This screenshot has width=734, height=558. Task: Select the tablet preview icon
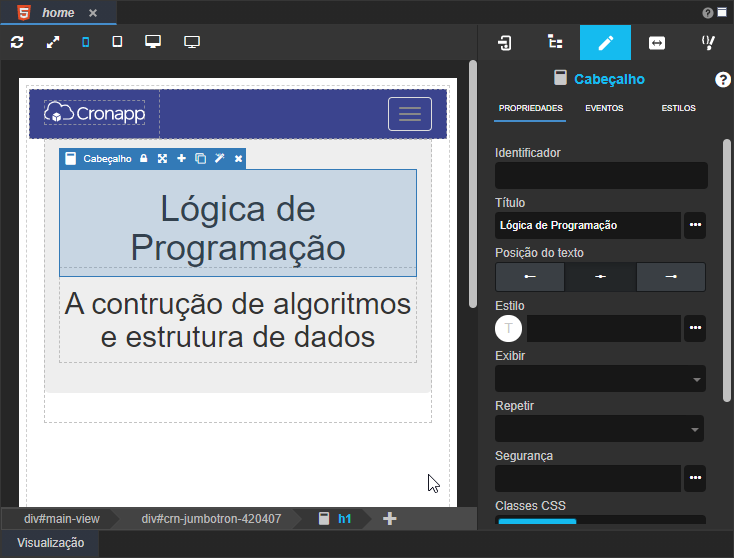point(117,42)
